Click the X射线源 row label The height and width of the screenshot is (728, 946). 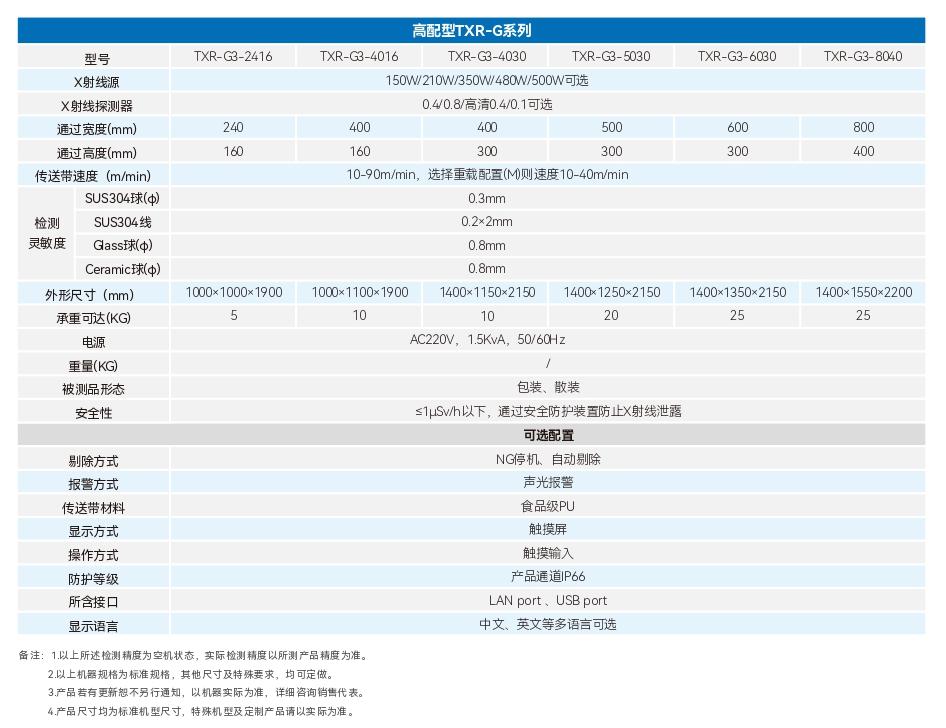coord(92,80)
